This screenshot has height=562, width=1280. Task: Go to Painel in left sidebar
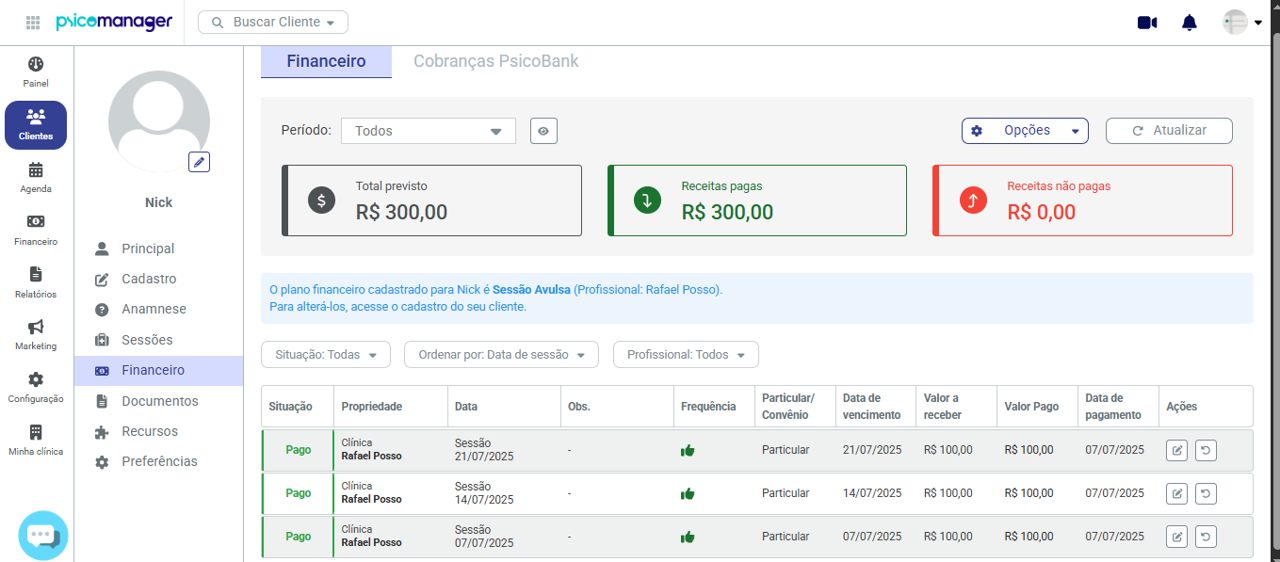[36, 72]
